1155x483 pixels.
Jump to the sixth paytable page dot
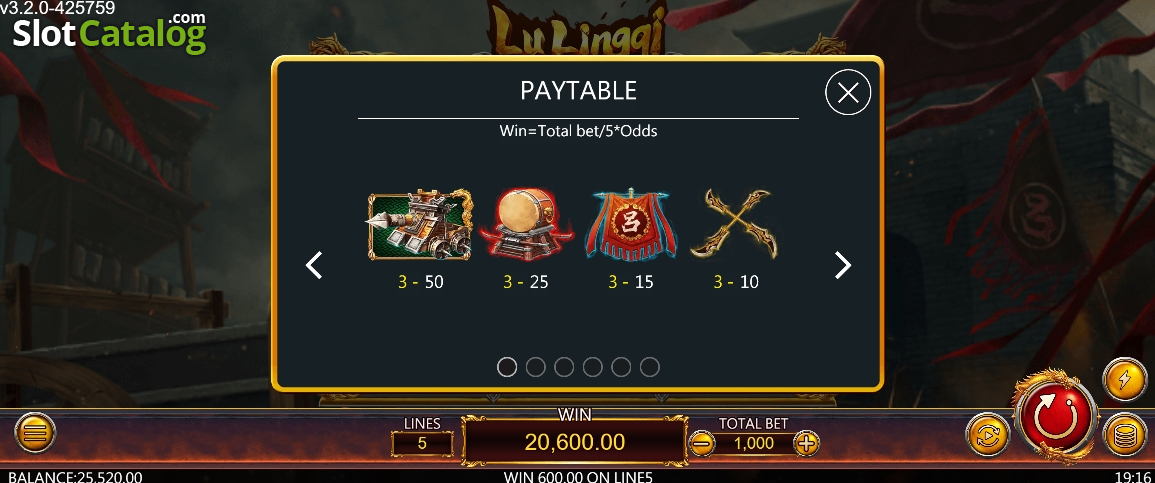point(650,367)
